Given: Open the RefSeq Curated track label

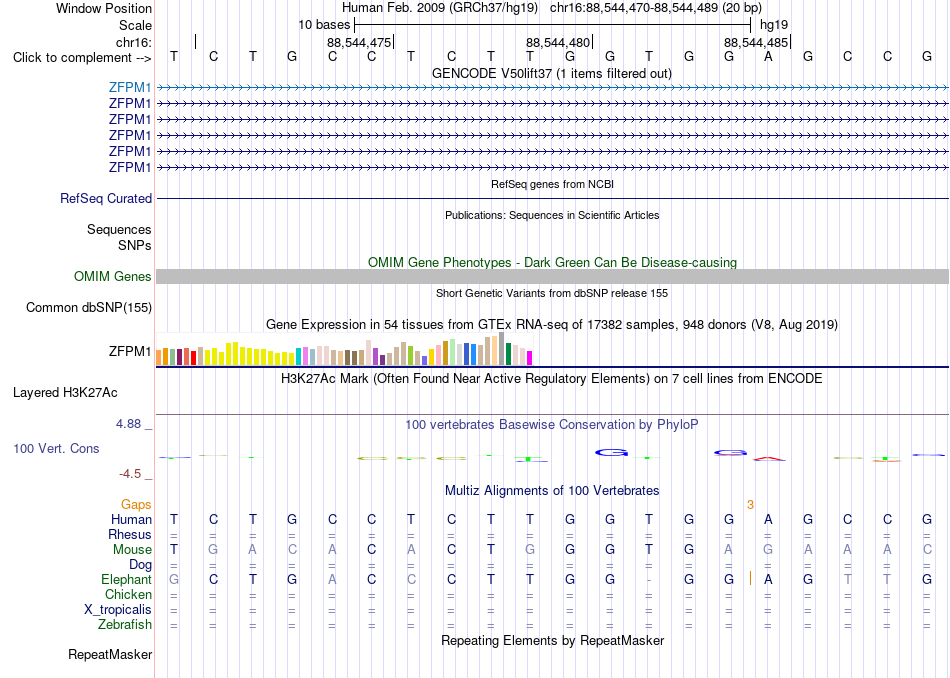Looking at the screenshot, I should (x=106, y=198).
